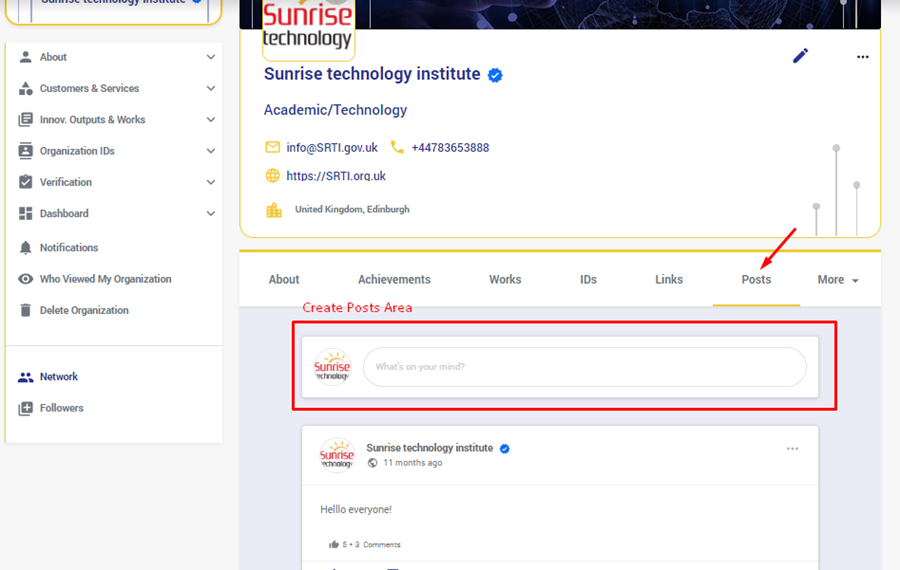Click the info@SRTI.gov.uk email link

331,148
